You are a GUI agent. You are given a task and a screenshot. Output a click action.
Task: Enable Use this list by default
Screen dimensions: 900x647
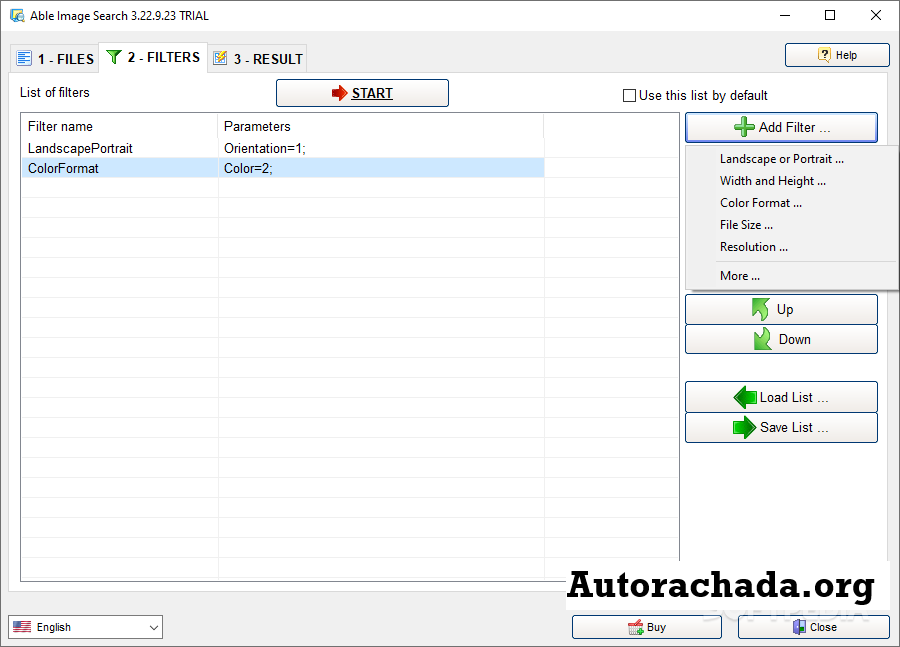[x=630, y=95]
